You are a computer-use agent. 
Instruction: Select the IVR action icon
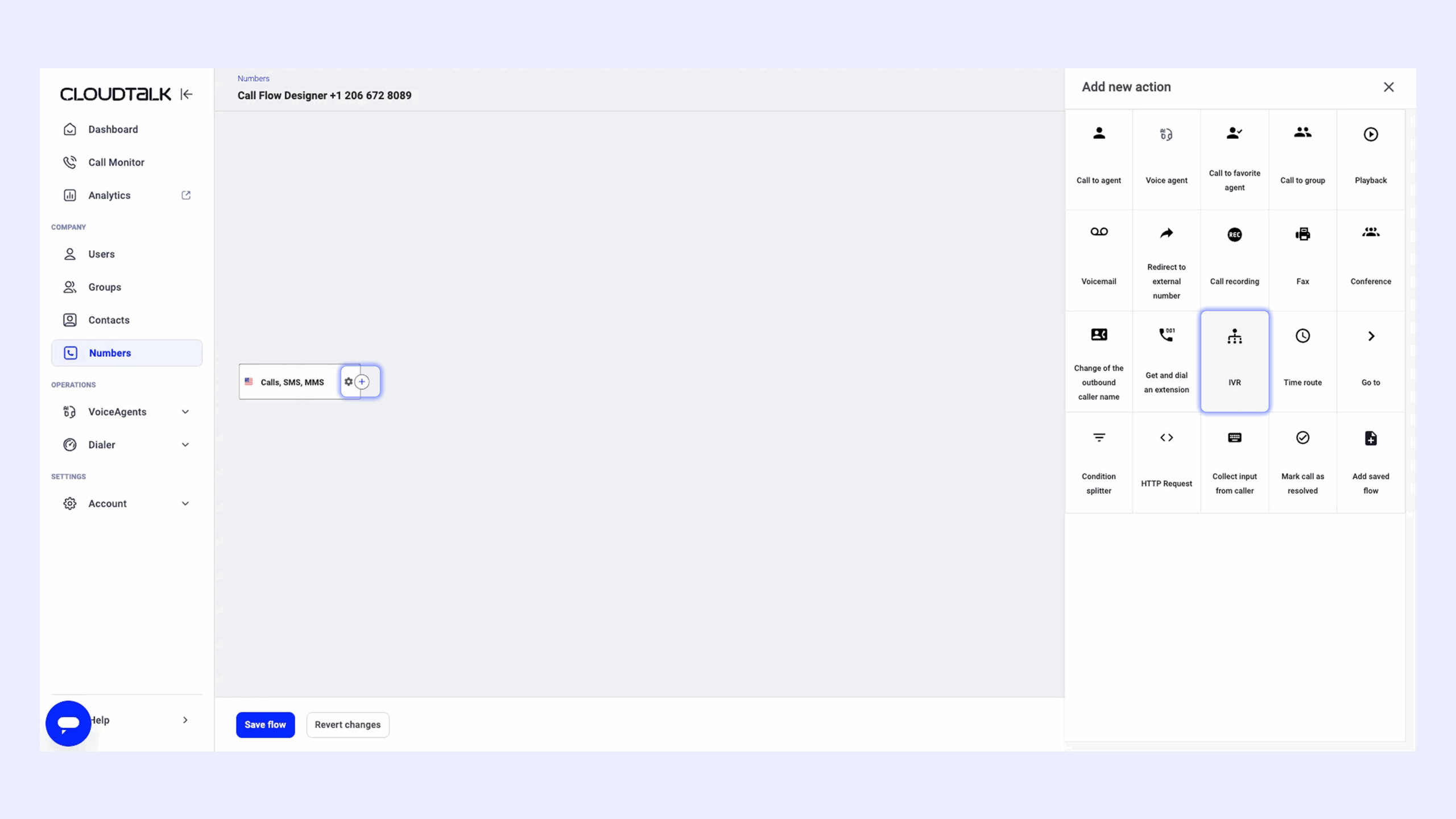(x=1234, y=337)
